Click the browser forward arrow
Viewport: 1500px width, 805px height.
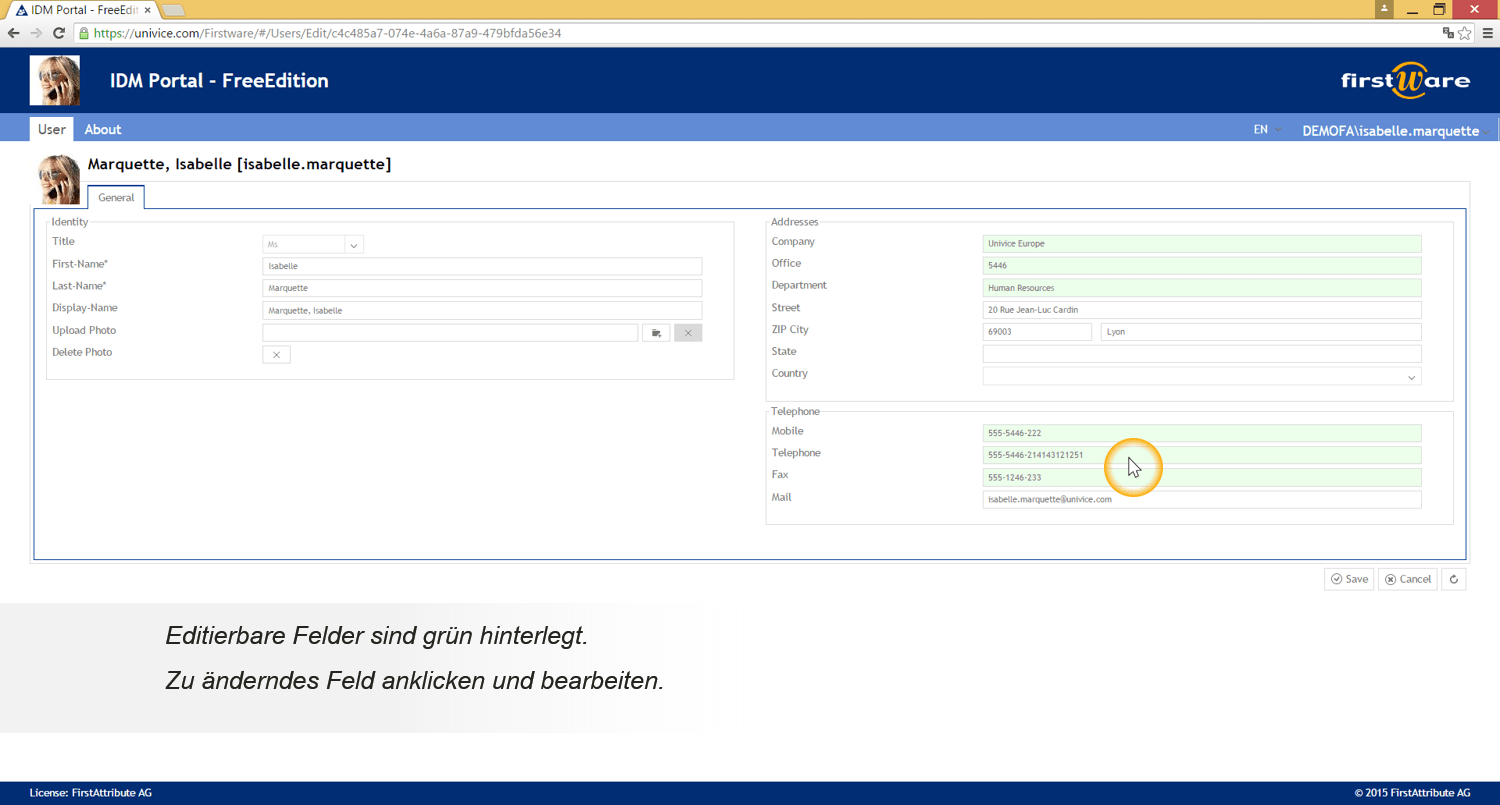tap(36, 33)
